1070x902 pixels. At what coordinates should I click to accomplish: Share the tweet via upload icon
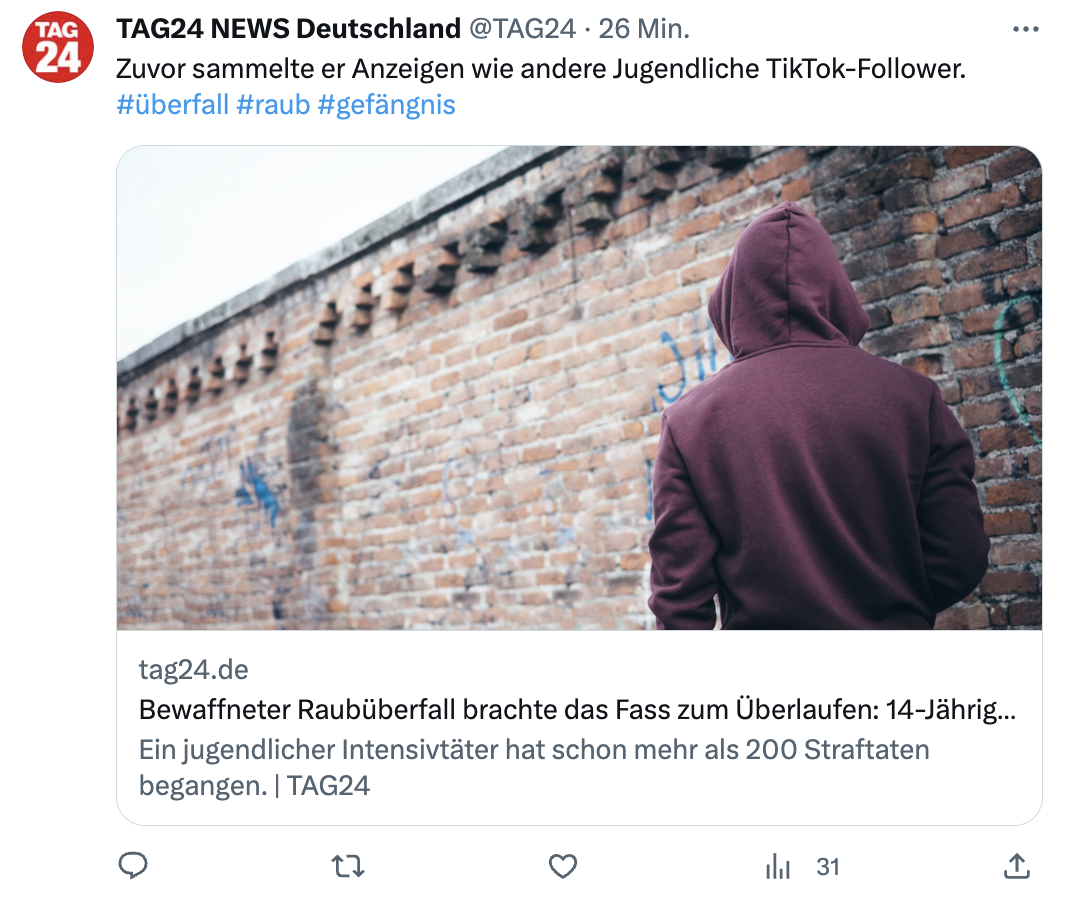pyautogui.click(x=1017, y=866)
